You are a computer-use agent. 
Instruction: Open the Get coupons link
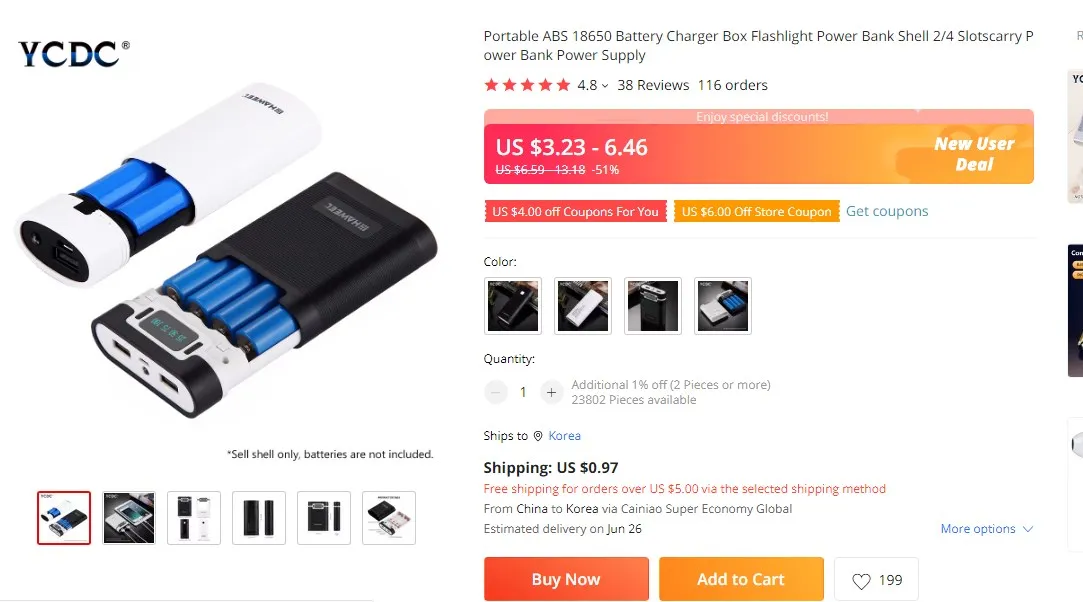click(887, 211)
